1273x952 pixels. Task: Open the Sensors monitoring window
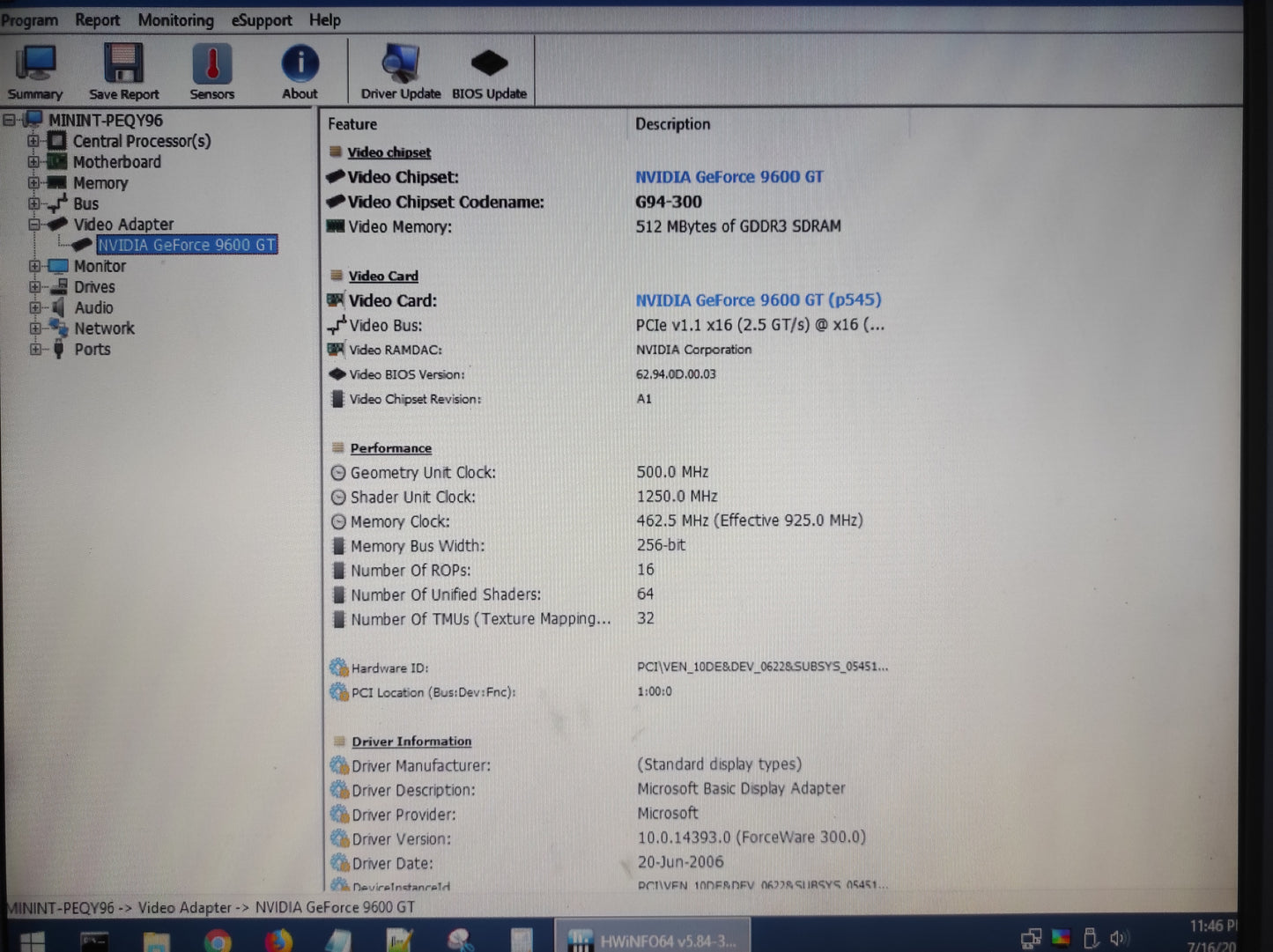(211, 69)
